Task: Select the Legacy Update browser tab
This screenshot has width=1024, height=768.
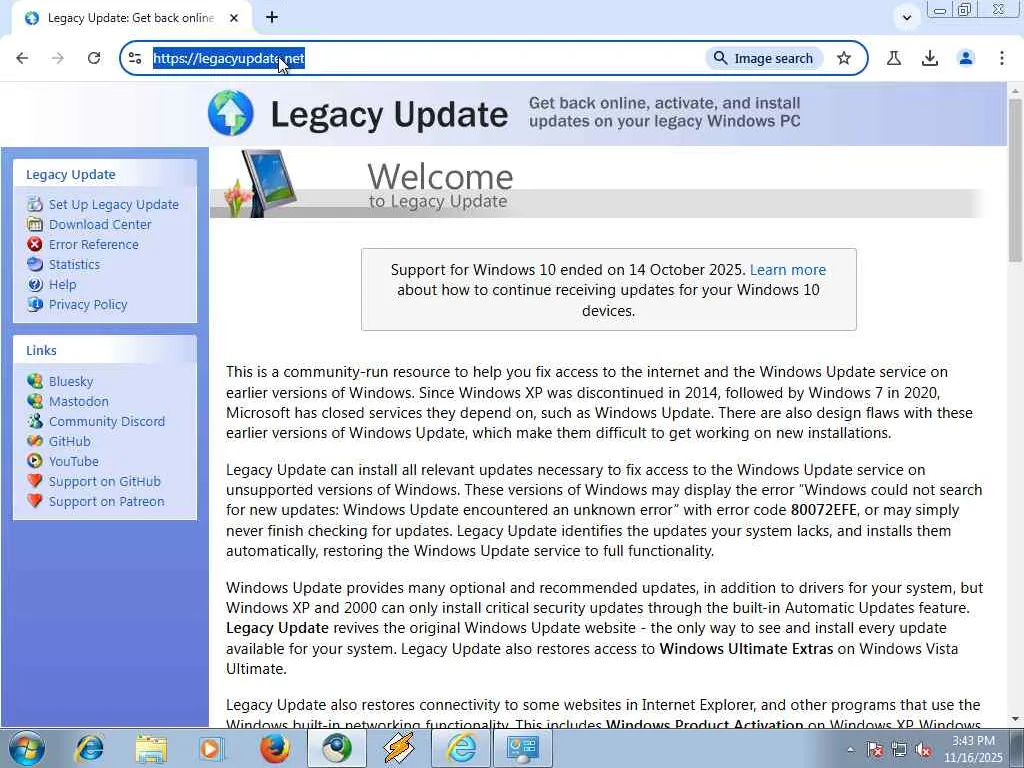Action: 131,18
